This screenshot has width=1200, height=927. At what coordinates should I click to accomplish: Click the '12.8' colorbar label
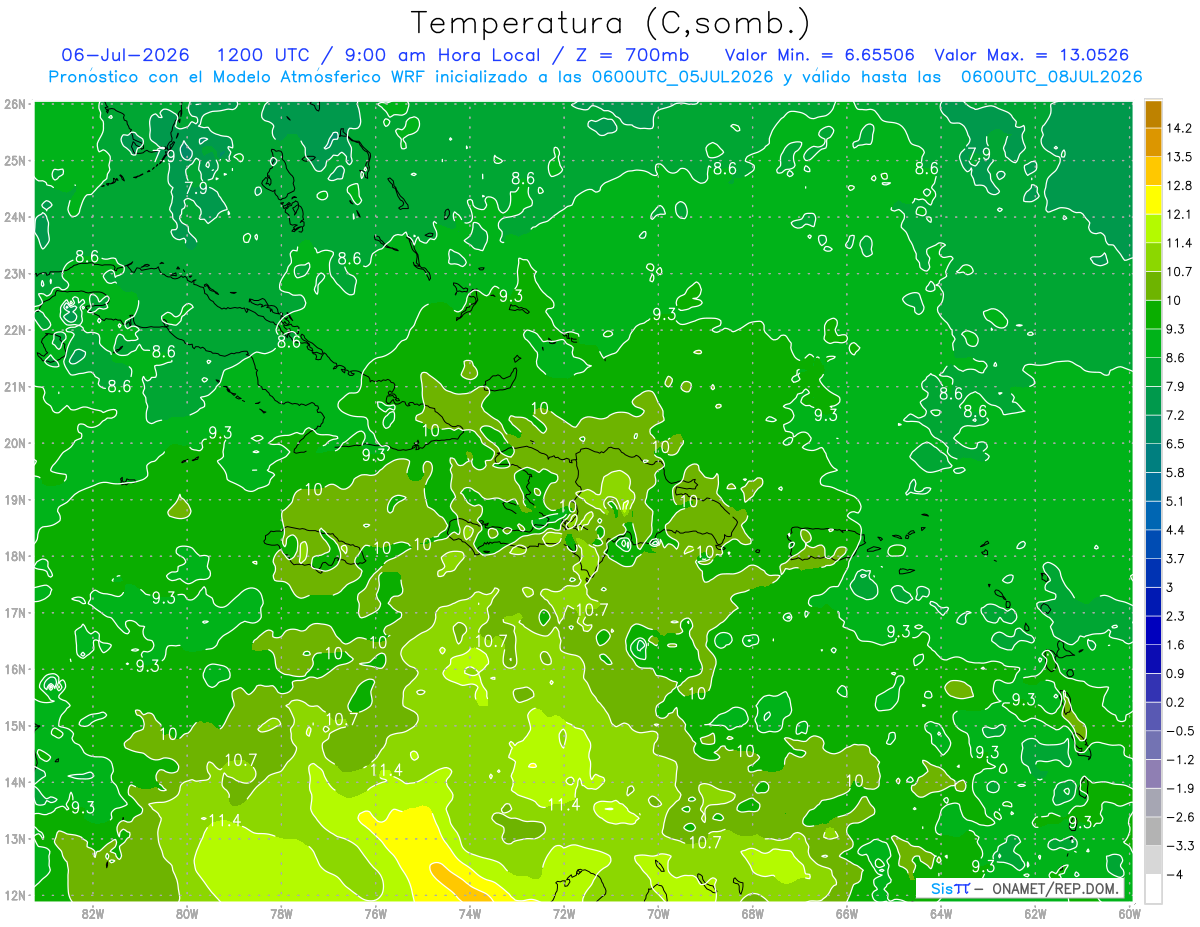(1179, 185)
